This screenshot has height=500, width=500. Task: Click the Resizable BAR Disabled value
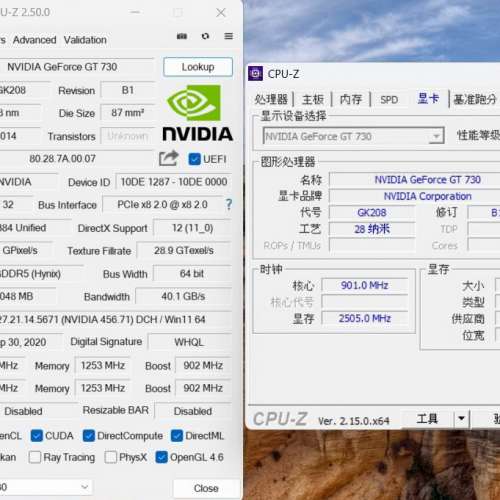193,411
